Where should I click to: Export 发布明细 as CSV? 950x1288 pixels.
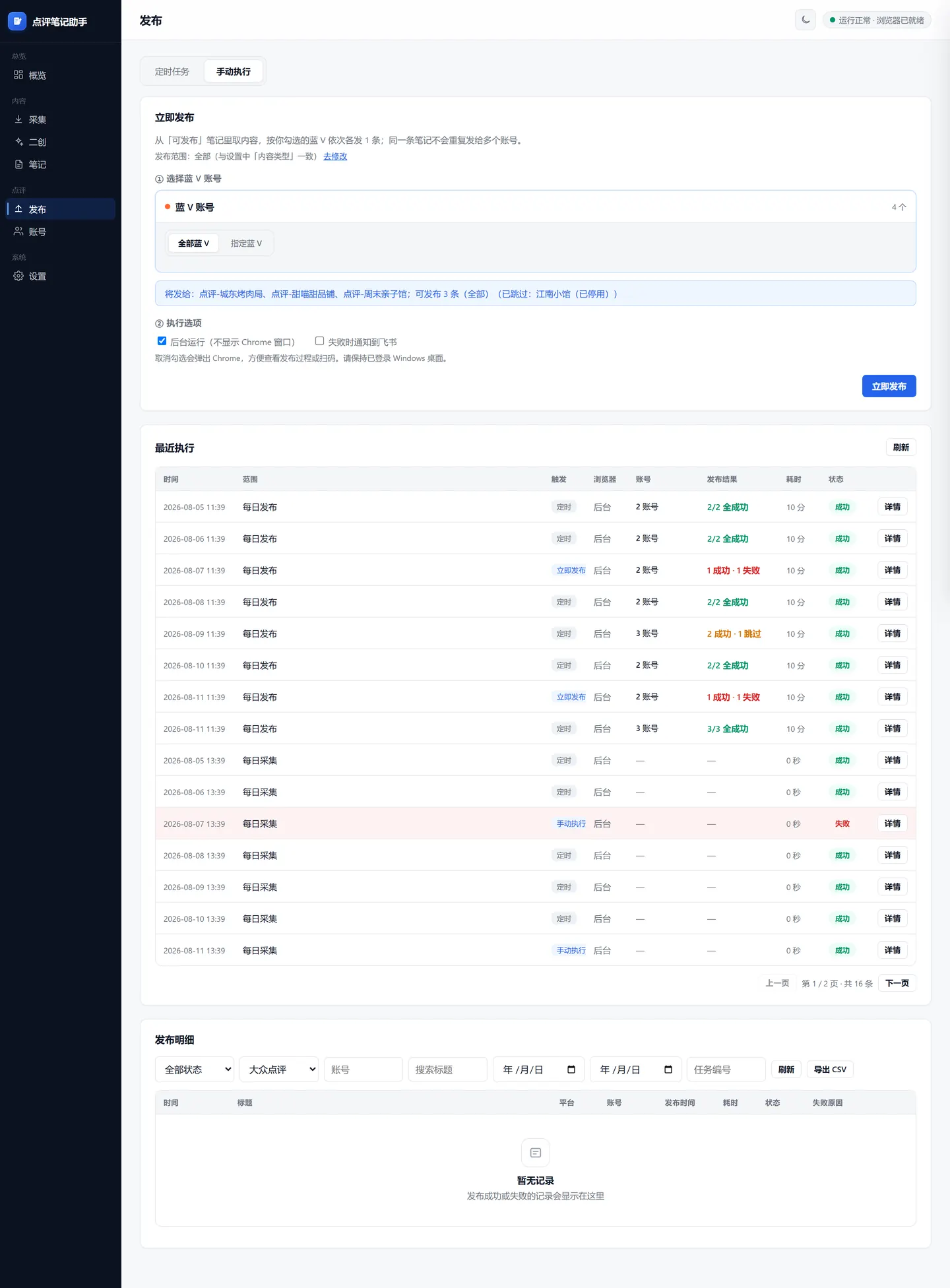830,1070
